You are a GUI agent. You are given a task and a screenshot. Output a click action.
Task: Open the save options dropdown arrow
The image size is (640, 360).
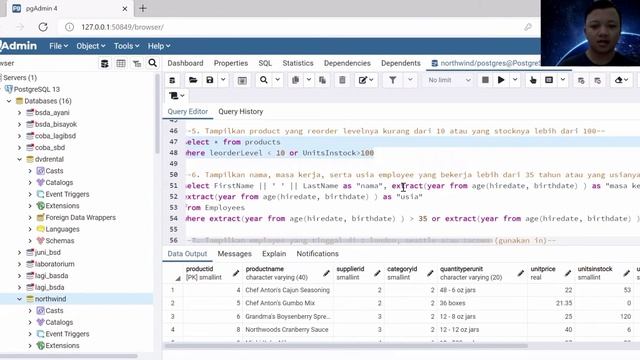point(223,80)
